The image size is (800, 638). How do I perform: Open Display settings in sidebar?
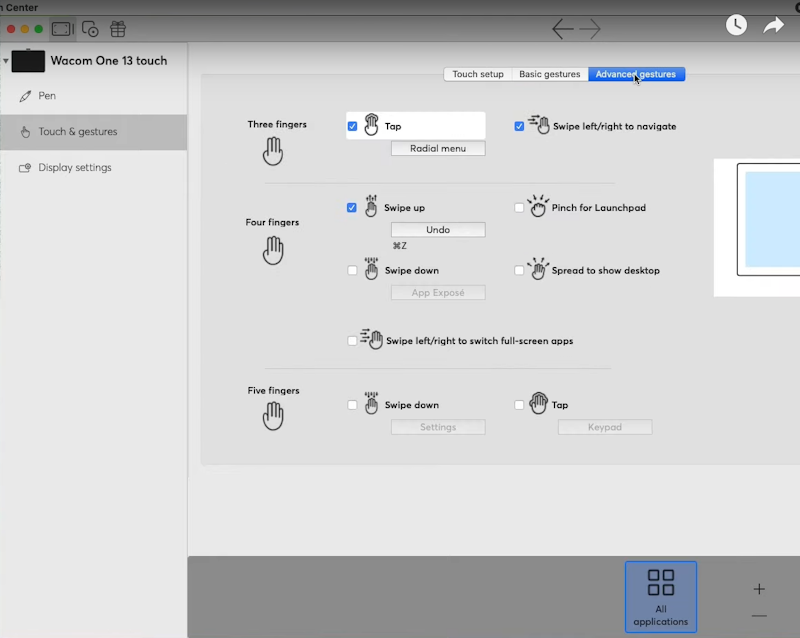click(x=94, y=167)
